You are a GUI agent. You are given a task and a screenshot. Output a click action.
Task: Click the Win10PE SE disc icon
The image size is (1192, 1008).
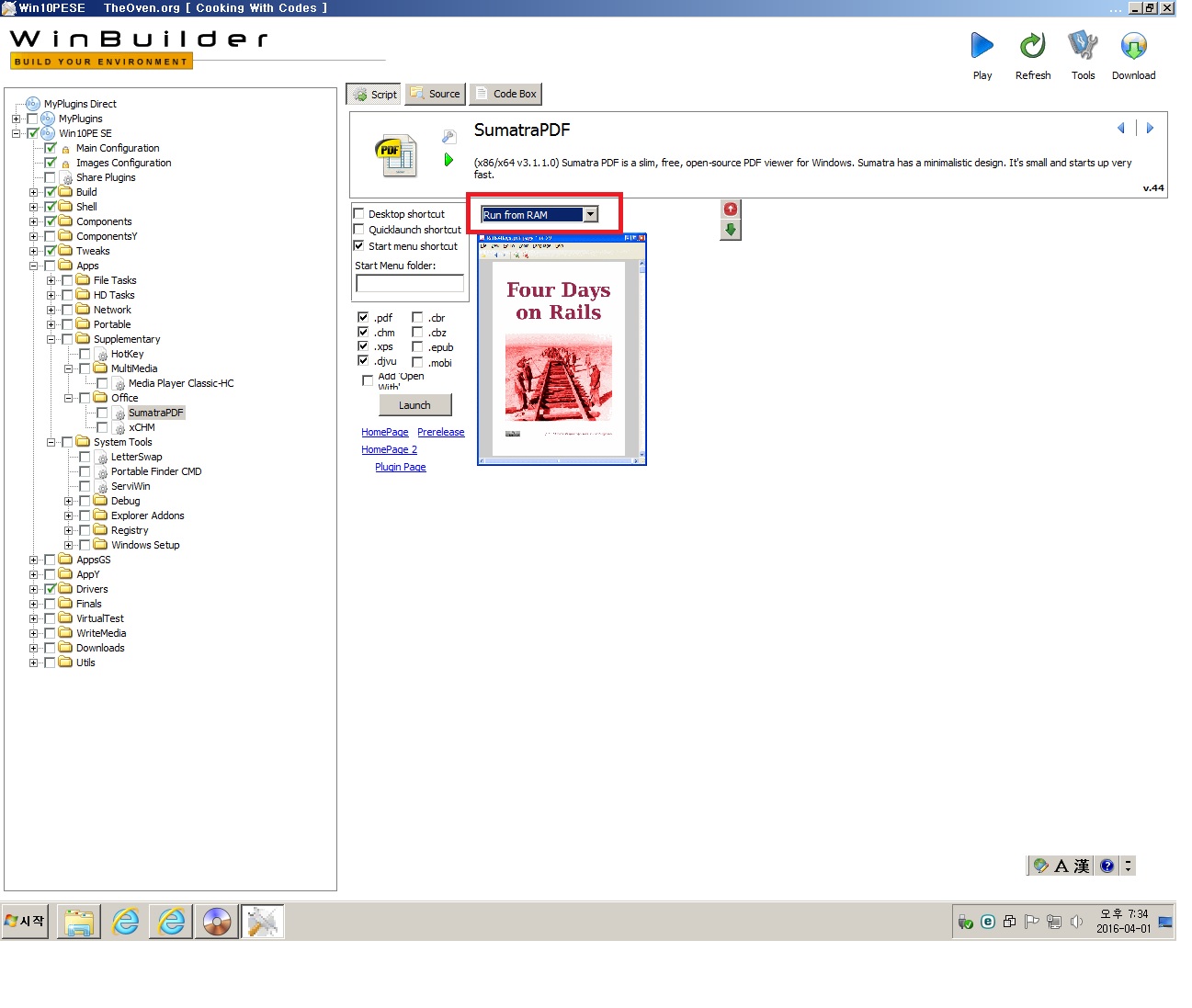click(x=48, y=133)
